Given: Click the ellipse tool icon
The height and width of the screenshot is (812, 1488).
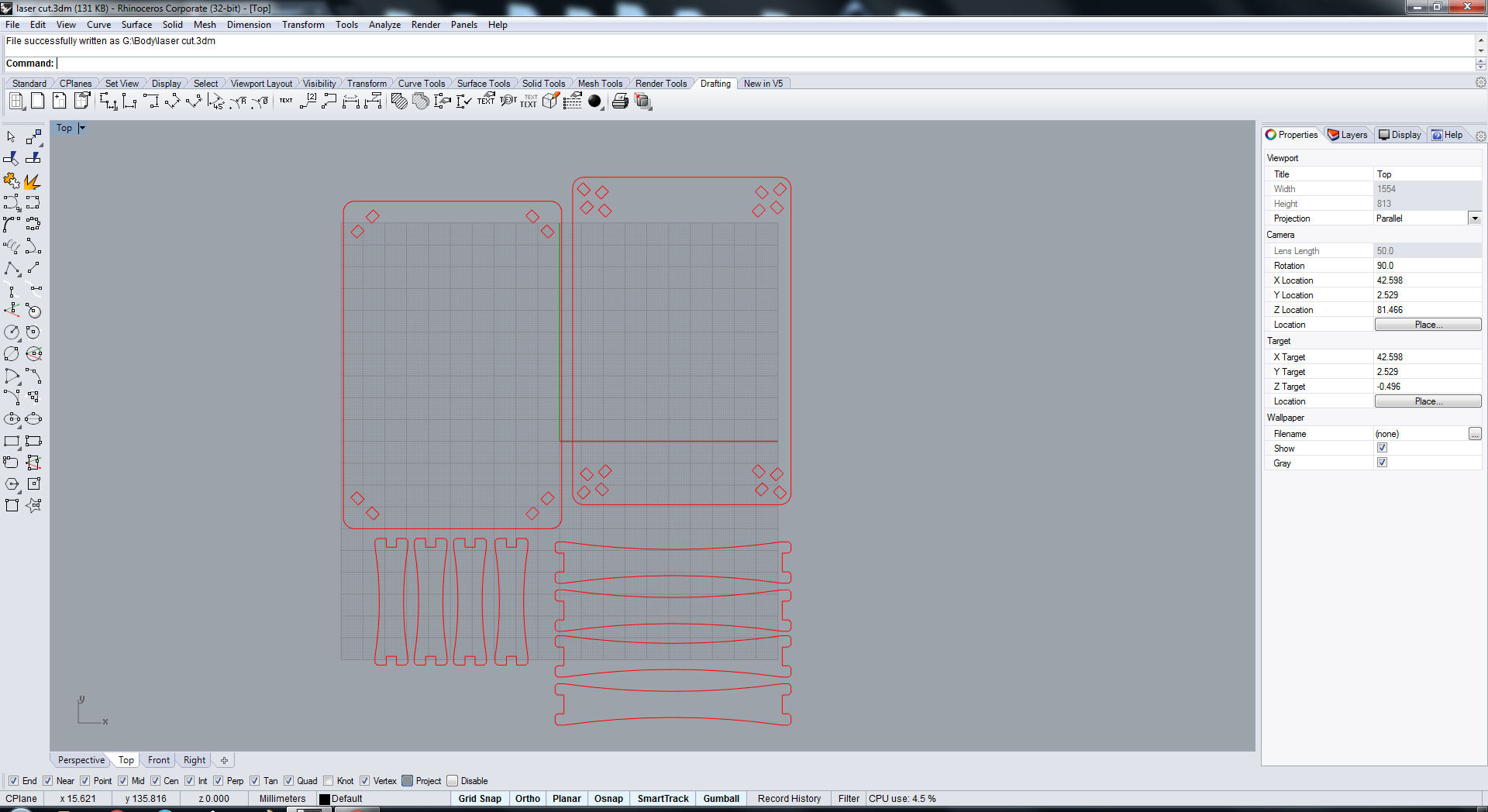Looking at the screenshot, I should tap(12, 419).
